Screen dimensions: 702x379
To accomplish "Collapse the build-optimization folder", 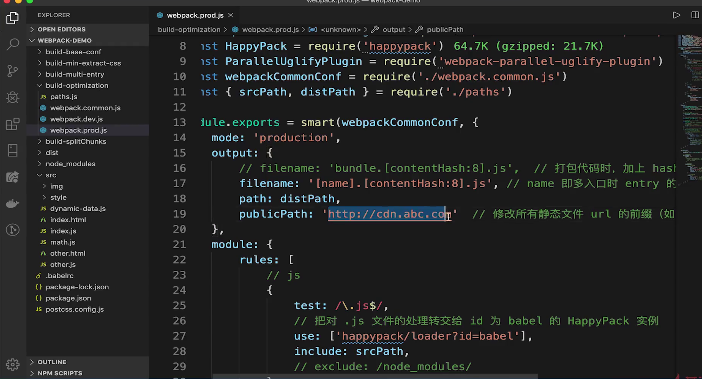I will [77, 85].
